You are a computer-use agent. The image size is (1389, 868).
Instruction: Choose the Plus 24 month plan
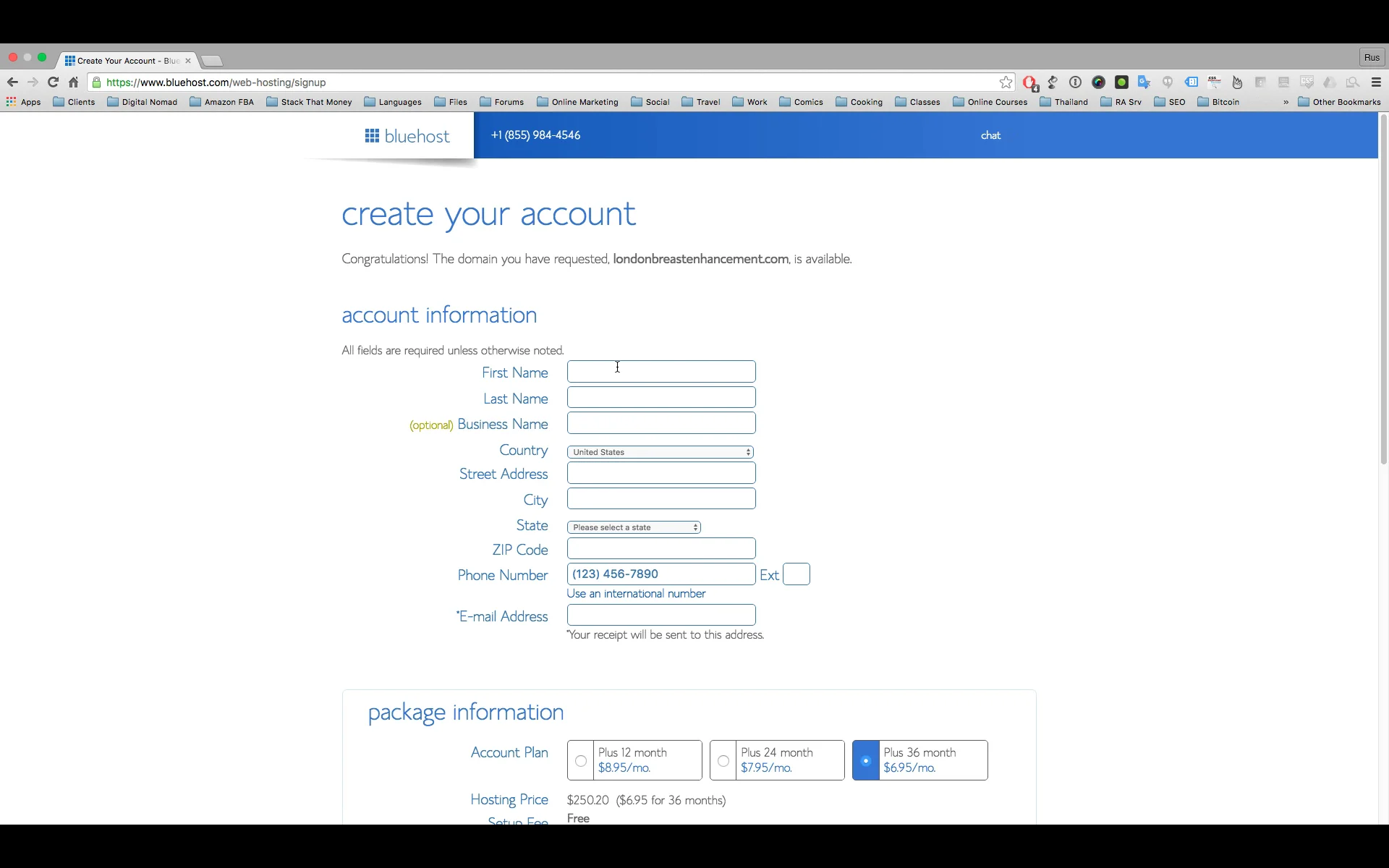pos(723,760)
